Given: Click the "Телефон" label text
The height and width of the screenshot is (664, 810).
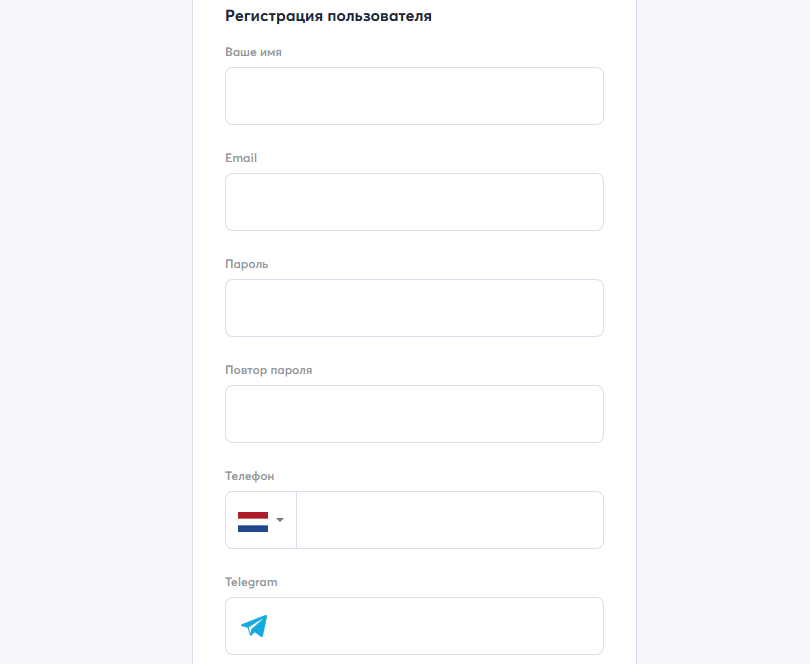Looking at the screenshot, I should click(250, 476).
